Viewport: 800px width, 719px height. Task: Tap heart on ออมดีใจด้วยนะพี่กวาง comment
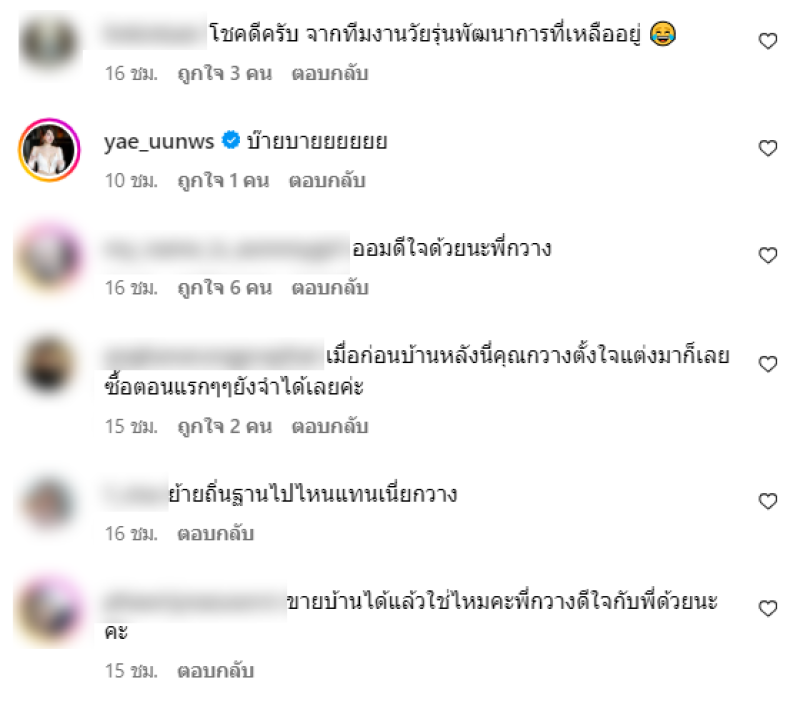coord(768,255)
